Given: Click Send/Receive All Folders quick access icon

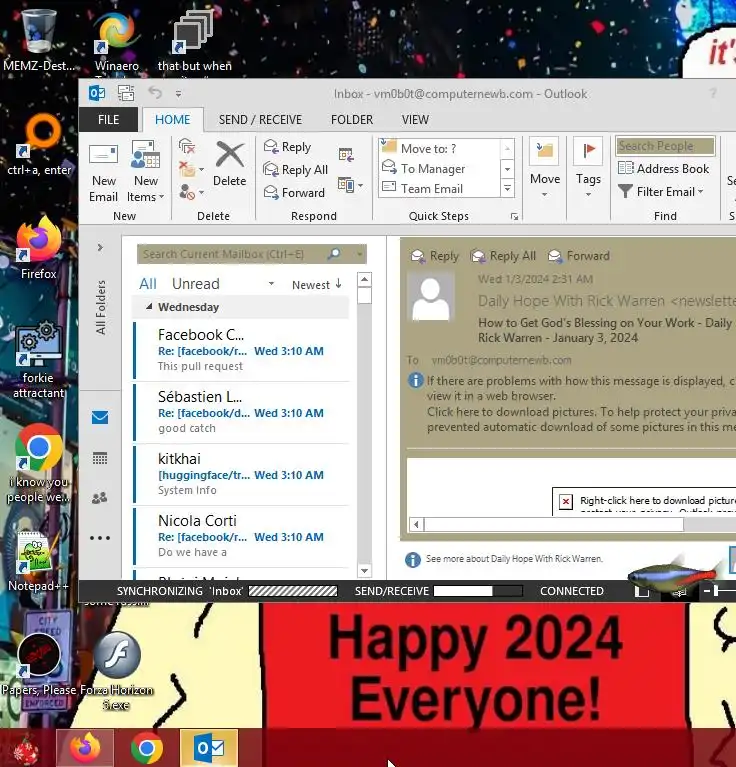Looking at the screenshot, I should (x=126, y=93).
